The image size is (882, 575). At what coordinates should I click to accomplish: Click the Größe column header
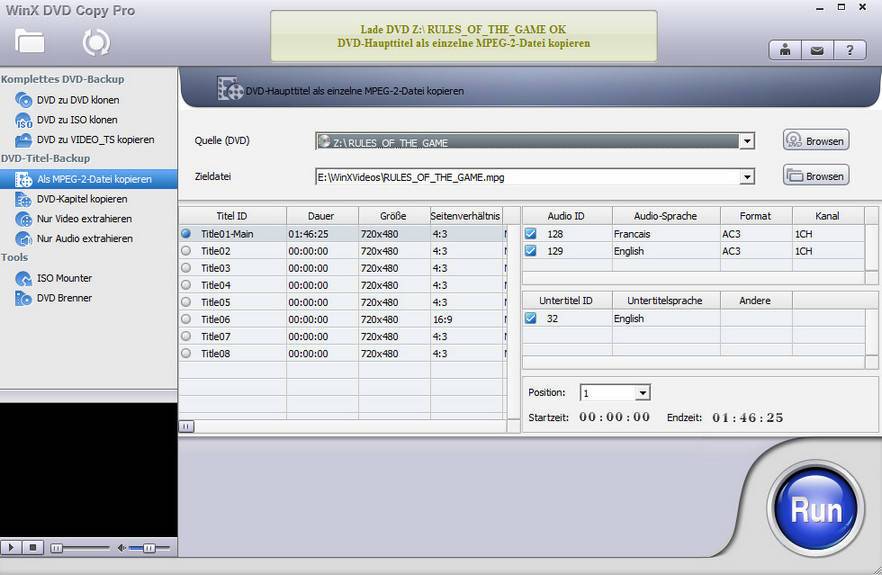click(x=394, y=216)
